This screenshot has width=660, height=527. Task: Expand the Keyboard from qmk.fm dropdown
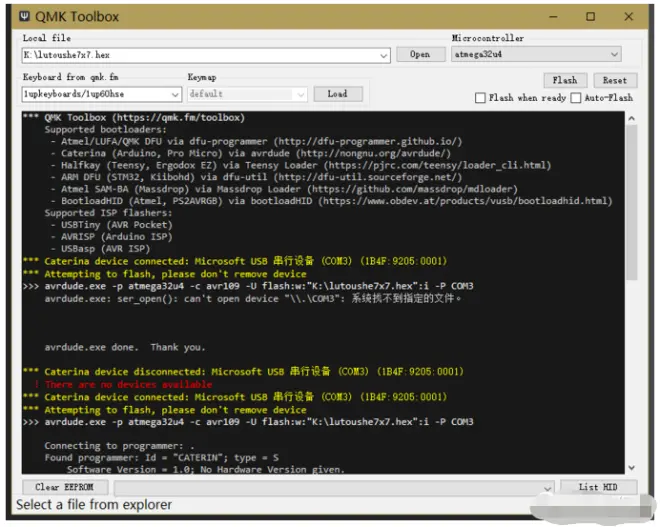pos(175,94)
